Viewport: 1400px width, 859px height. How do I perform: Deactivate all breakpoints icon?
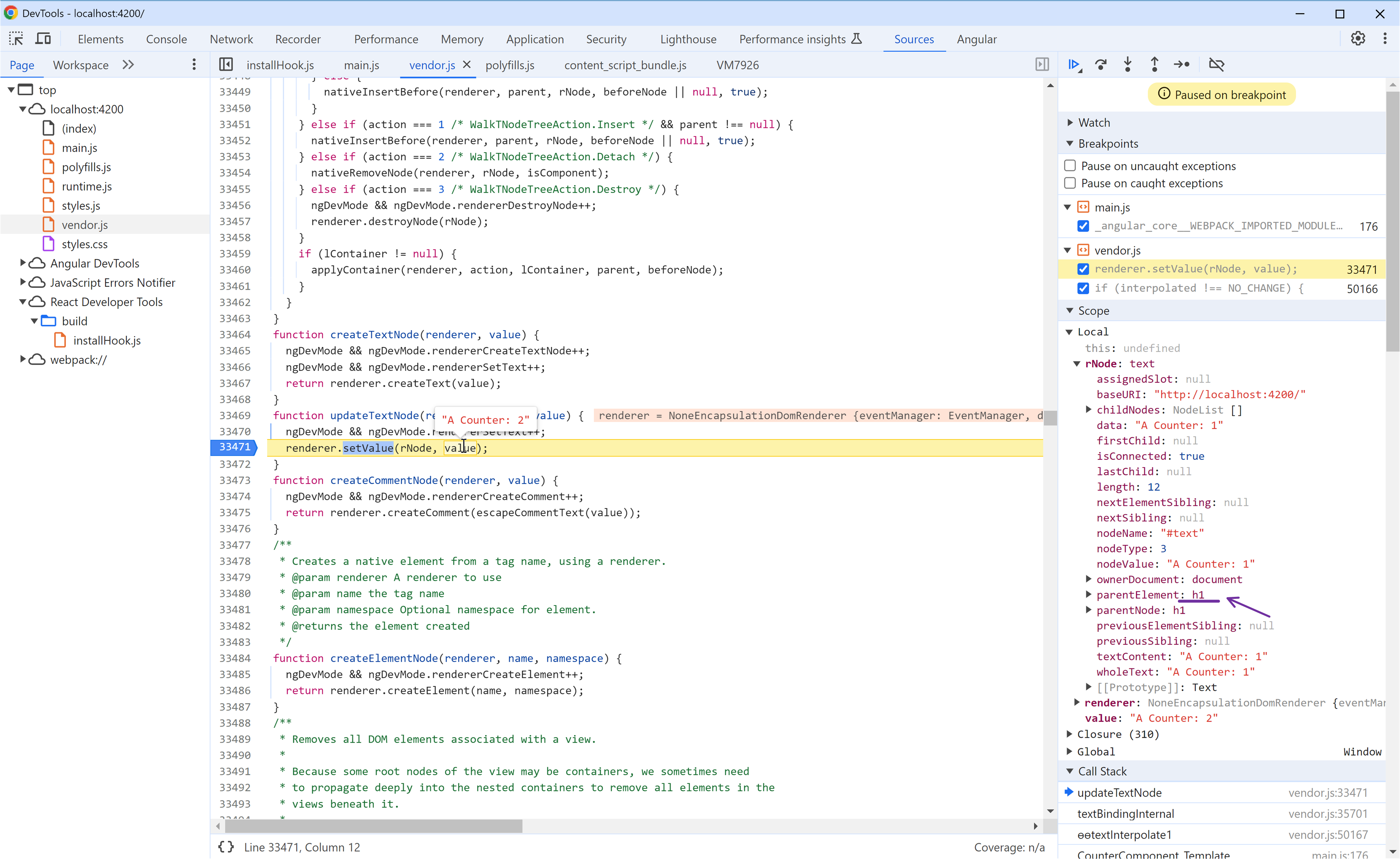click(1216, 65)
